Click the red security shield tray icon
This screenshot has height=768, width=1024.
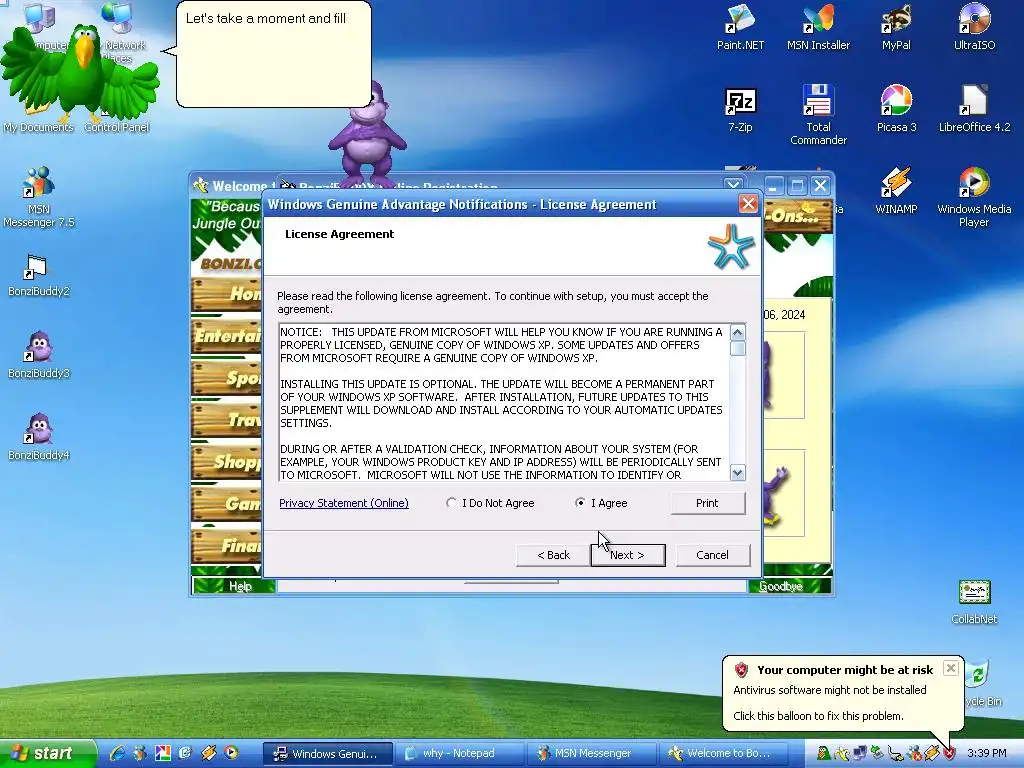(949, 754)
